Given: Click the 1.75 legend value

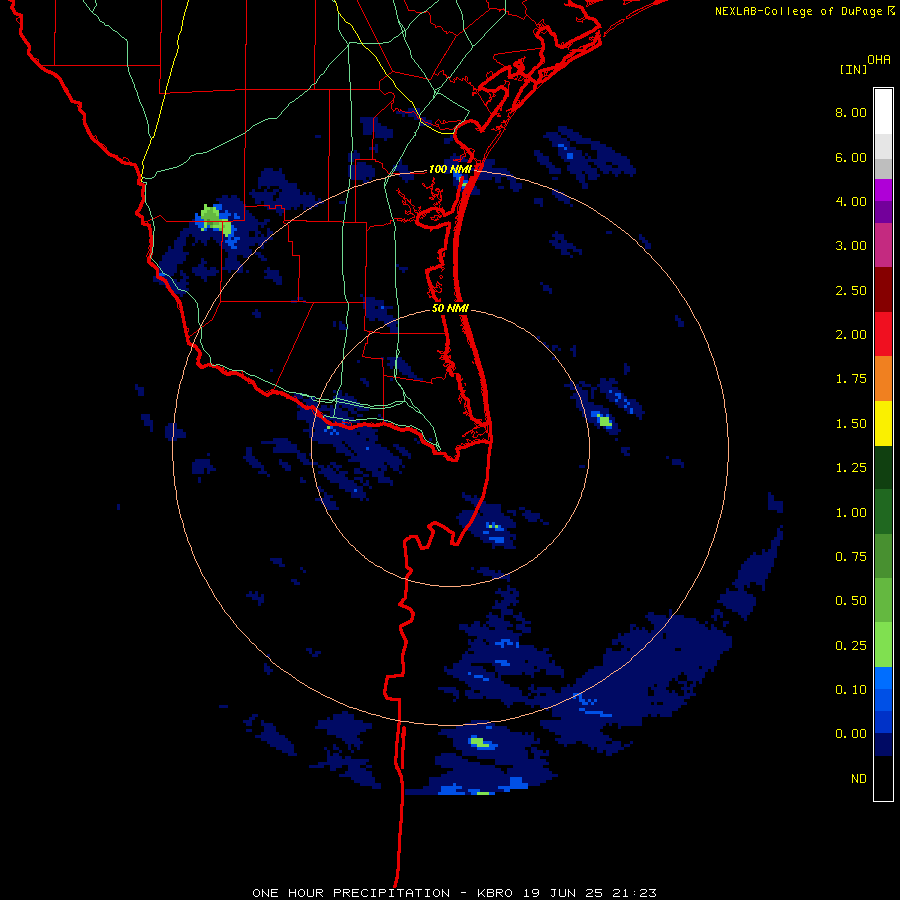Looking at the screenshot, I should [x=851, y=379].
